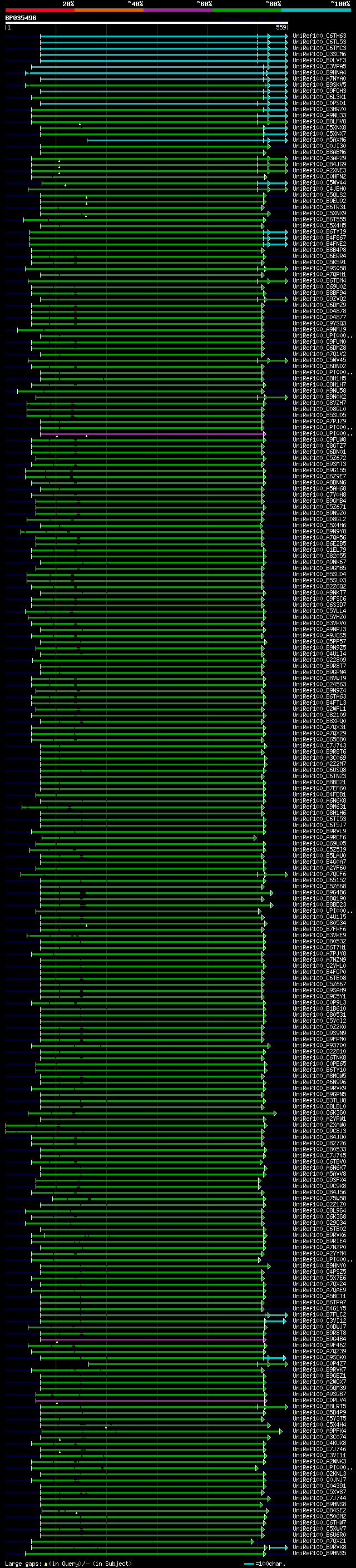Open hit UniRef100_C6TL53

click(x=319, y=42)
